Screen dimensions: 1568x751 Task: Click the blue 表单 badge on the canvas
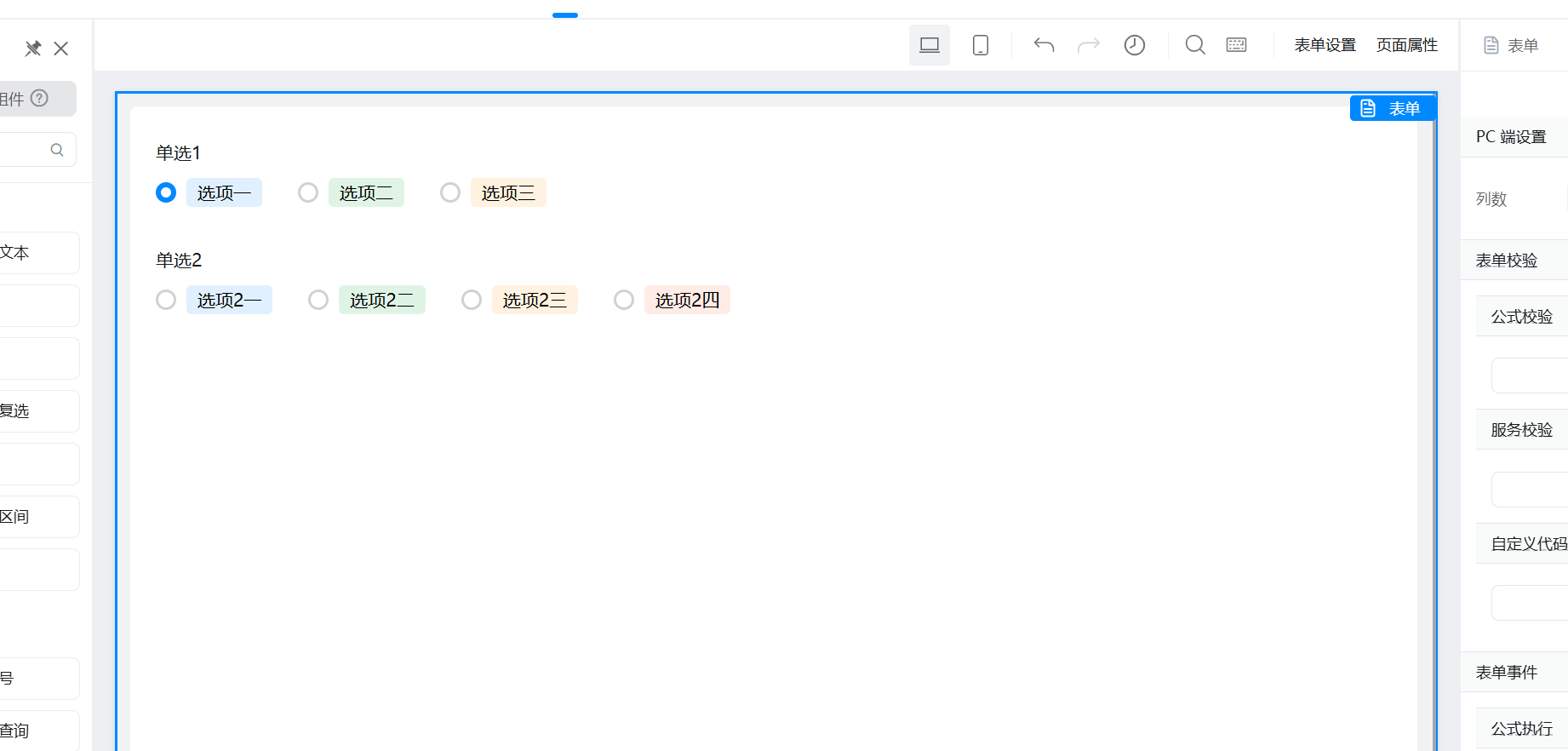[x=1393, y=108]
